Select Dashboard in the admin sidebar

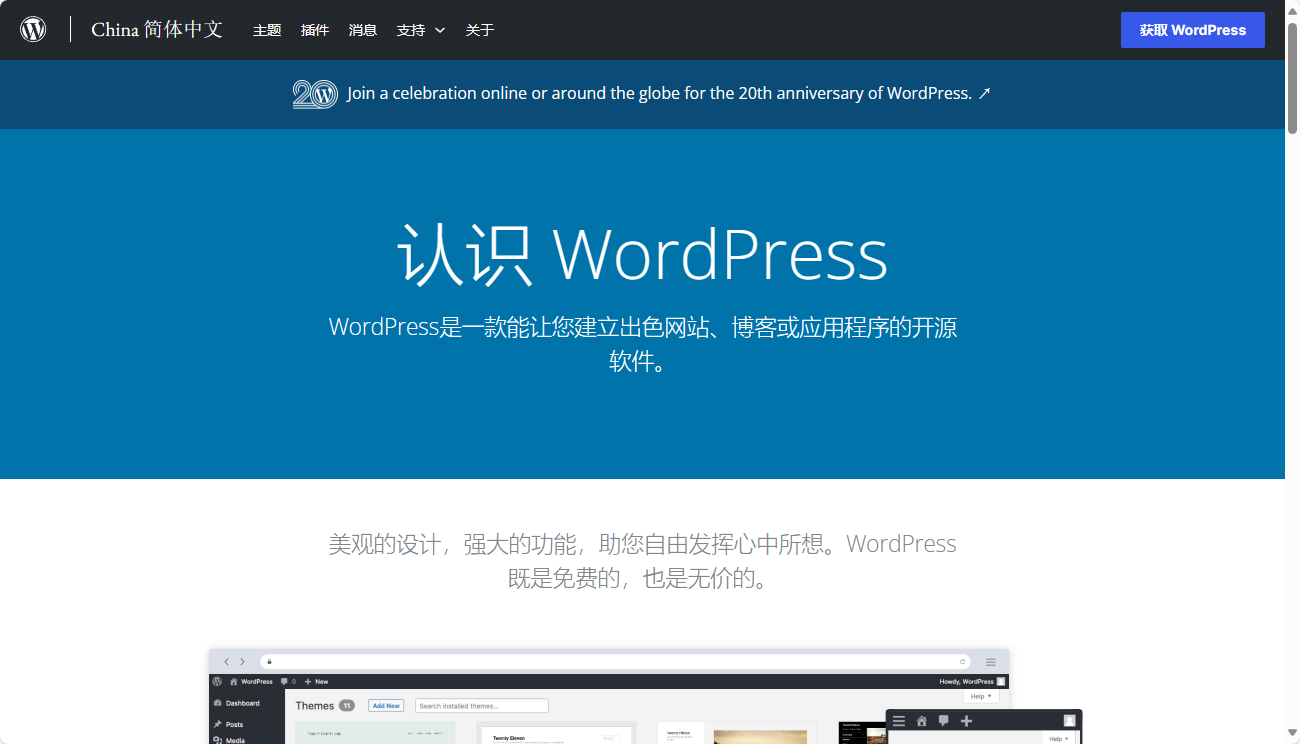(x=237, y=703)
